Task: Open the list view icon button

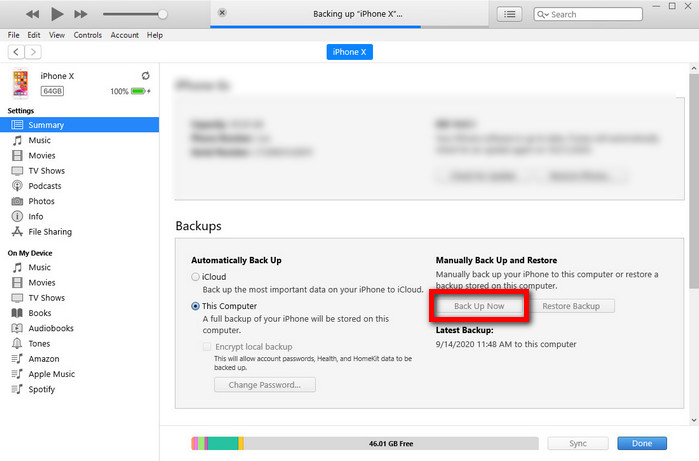Action: 510,14
